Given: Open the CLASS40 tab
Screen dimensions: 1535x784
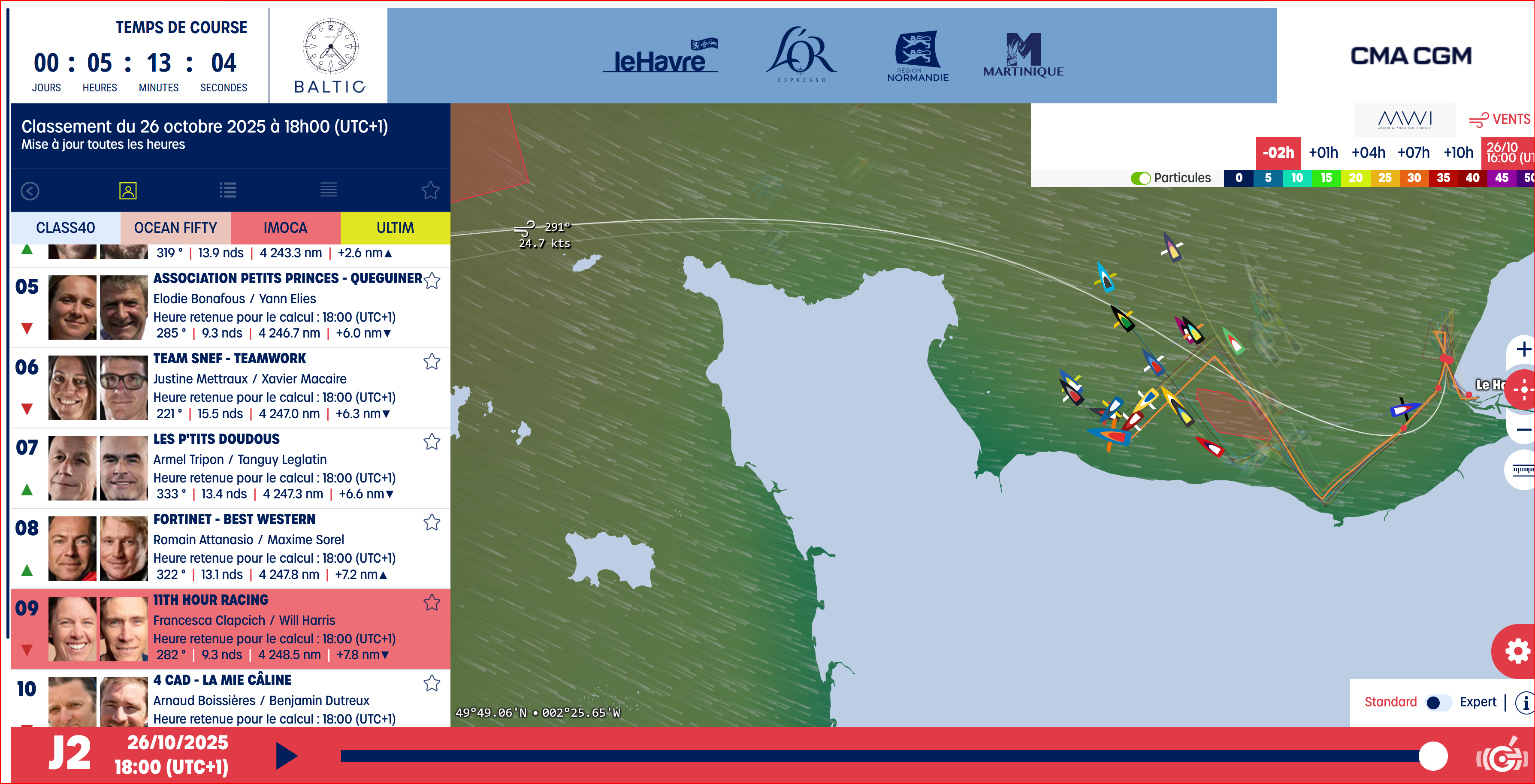Looking at the screenshot, I should (x=66, y=228).
